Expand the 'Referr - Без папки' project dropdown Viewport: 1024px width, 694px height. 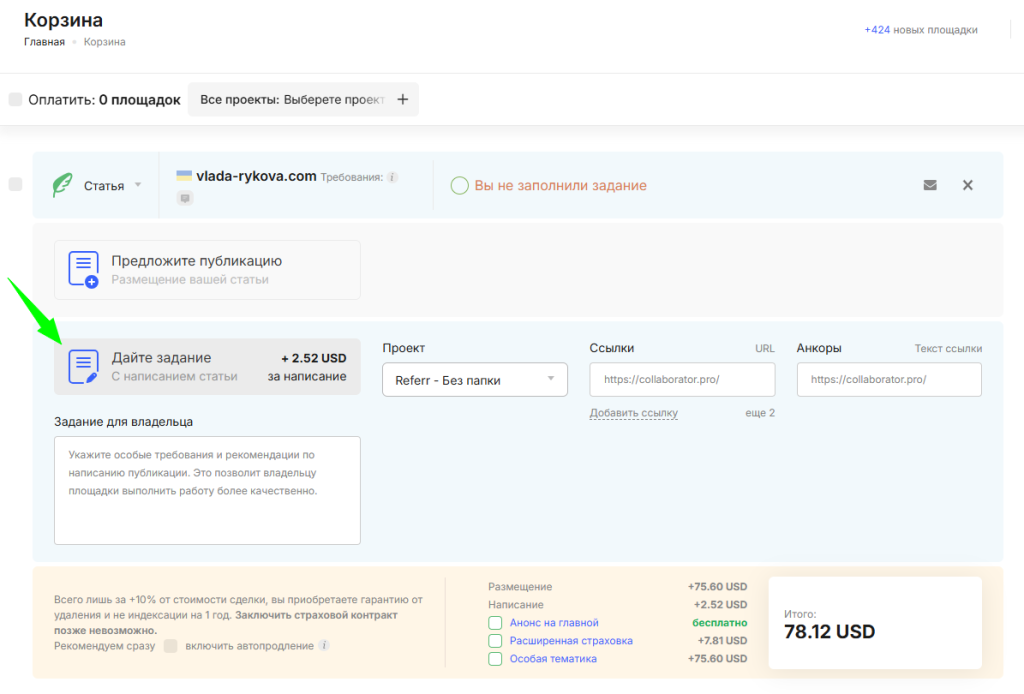click(474, 380)
